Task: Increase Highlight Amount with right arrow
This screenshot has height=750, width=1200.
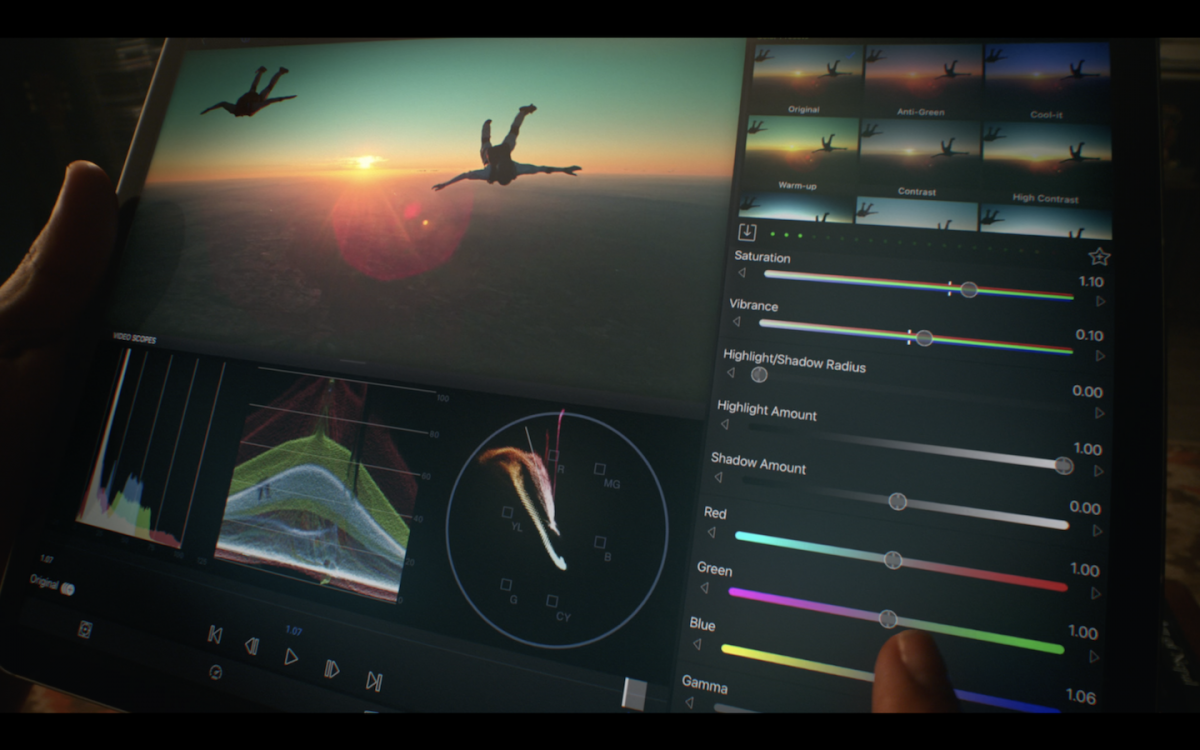Action: [1099, 471]
